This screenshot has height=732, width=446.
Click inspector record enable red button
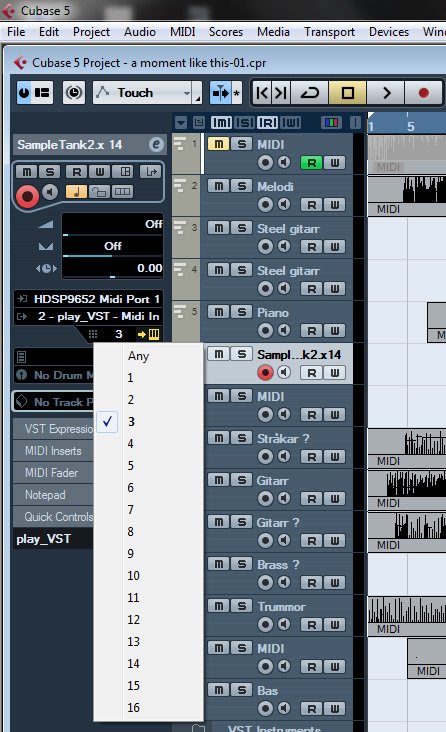point(28,196)
